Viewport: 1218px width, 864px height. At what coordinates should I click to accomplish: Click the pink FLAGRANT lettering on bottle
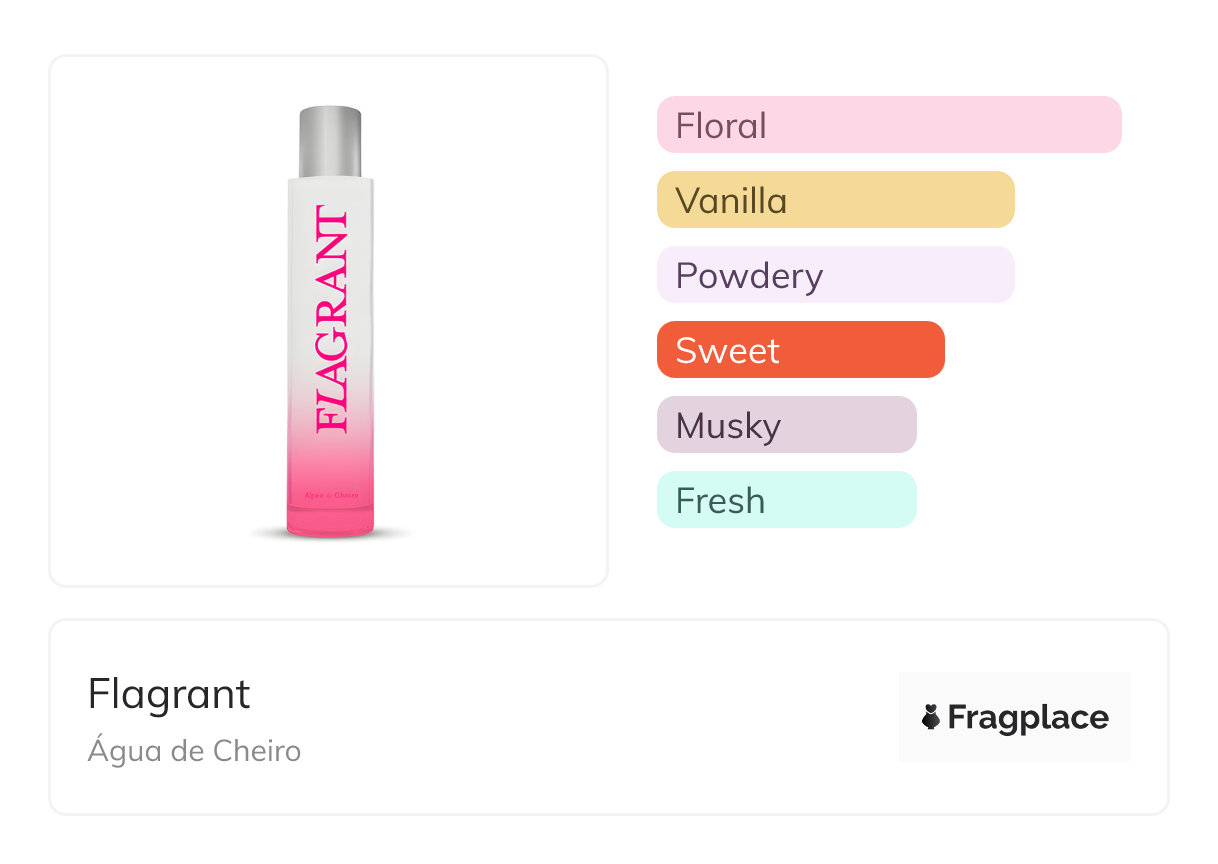pos(331,320)
